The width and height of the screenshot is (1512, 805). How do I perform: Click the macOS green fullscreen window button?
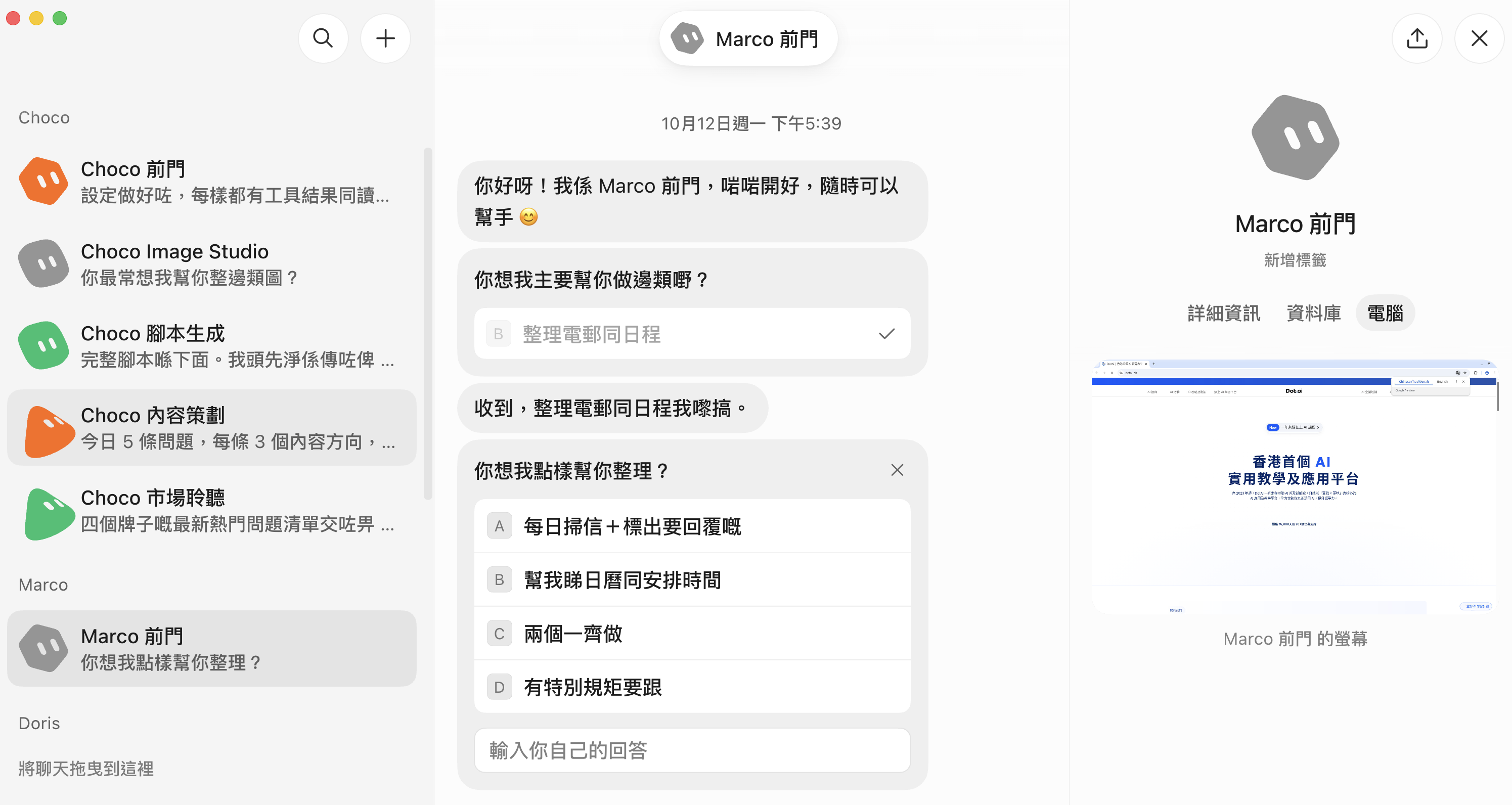pos(59,18)
